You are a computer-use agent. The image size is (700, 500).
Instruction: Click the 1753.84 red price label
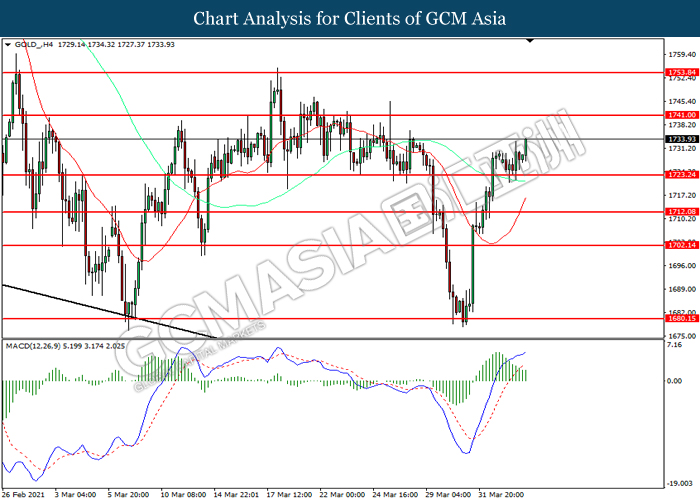[x=682, y=72]
